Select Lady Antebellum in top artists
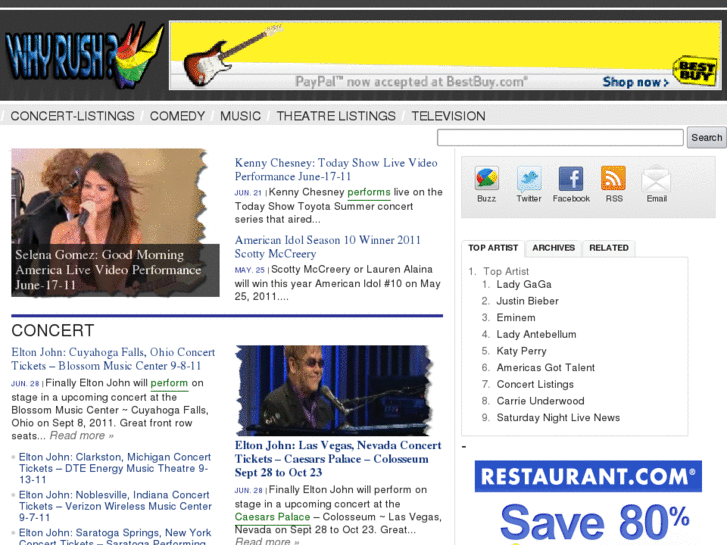 point(536,334)
